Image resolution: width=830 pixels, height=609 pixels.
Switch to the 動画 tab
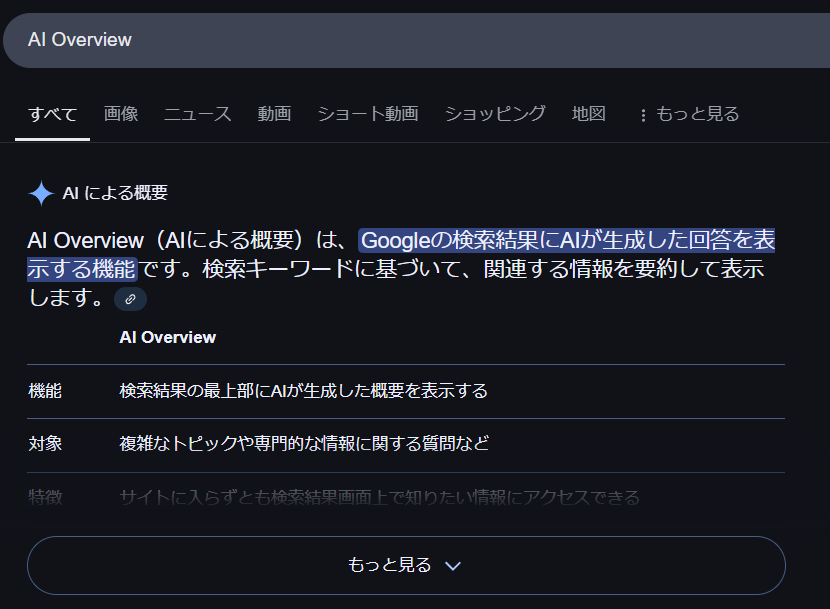(x=274, y=114)
